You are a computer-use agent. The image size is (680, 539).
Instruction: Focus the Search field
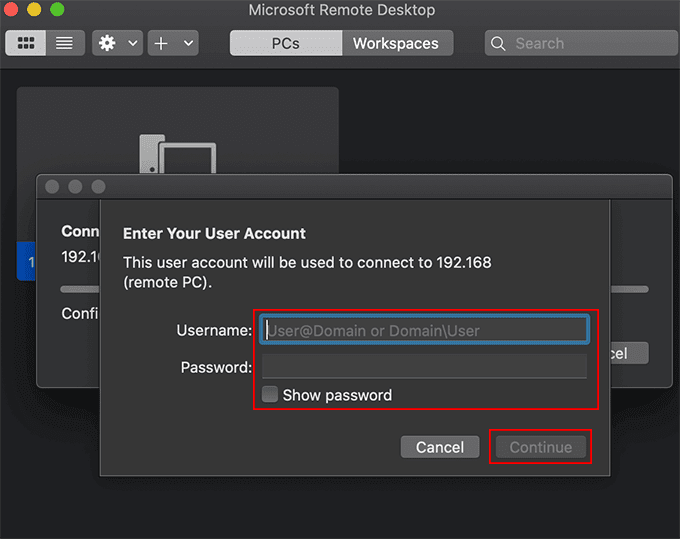582,43
